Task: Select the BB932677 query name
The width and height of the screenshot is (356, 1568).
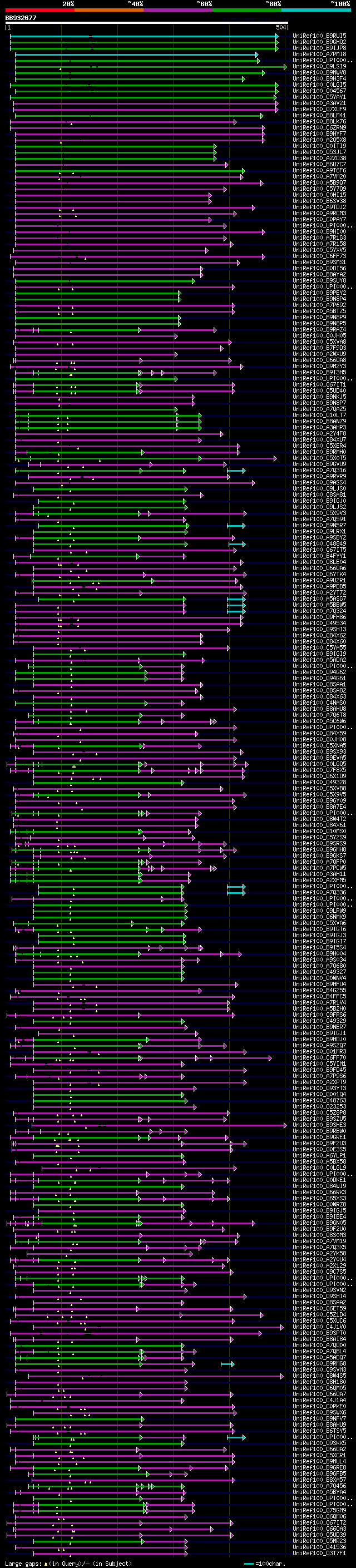Action: tap(21, 18)
